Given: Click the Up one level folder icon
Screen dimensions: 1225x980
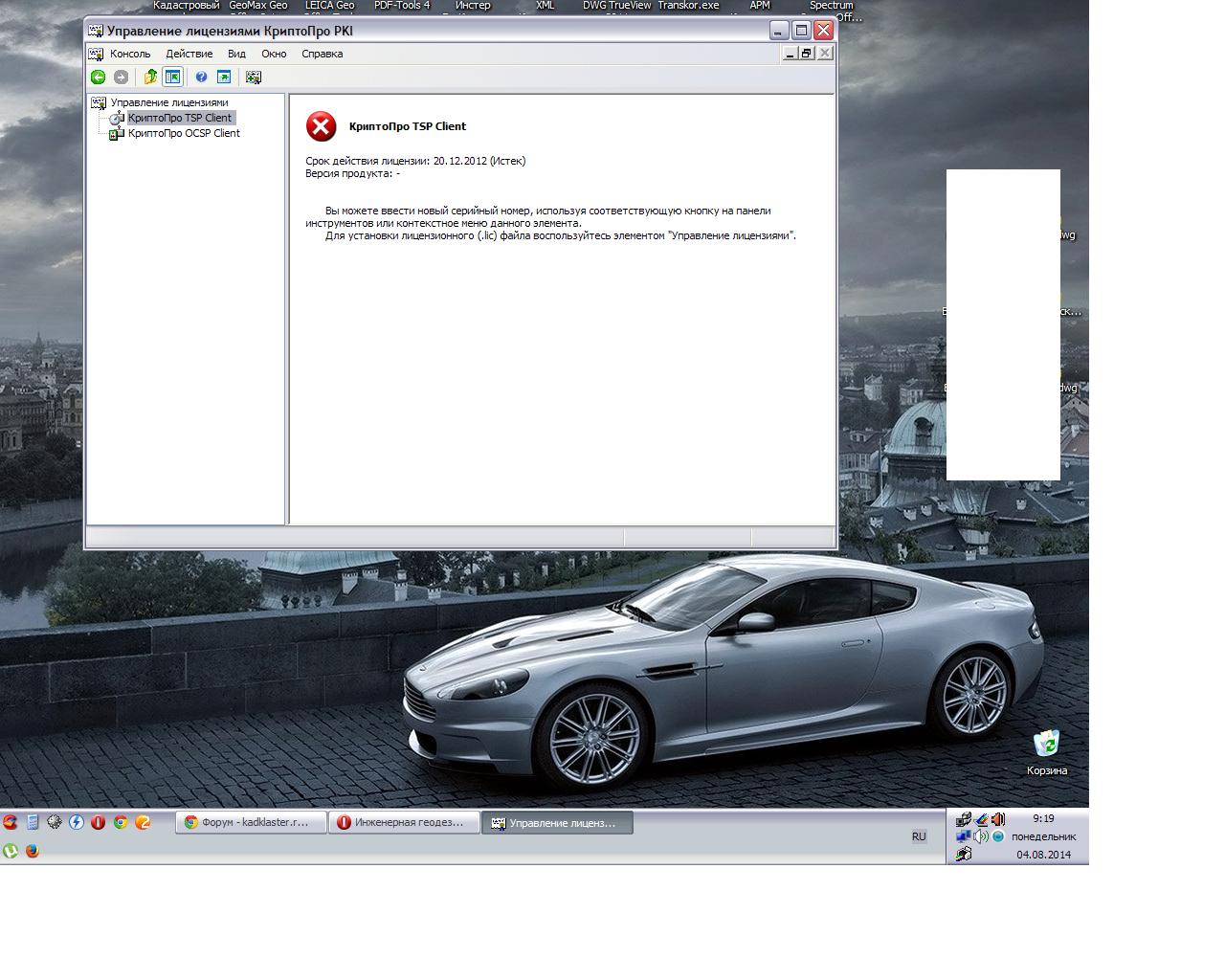Looking at the screenshot, I should tap(150, 78).
